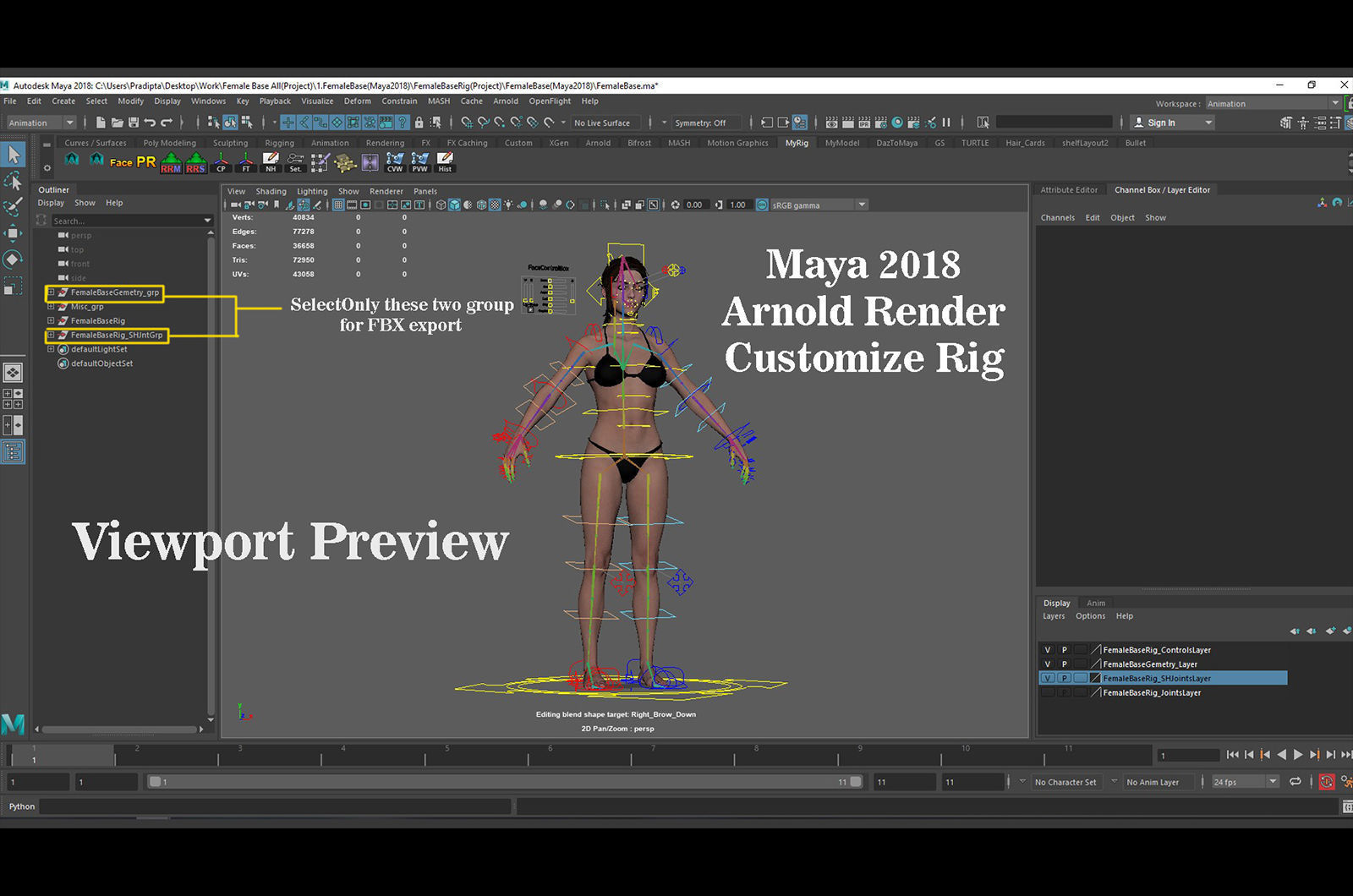Click the FT shelf icon
Viewport: 1353px width, 896px height.
click(246, 162)
